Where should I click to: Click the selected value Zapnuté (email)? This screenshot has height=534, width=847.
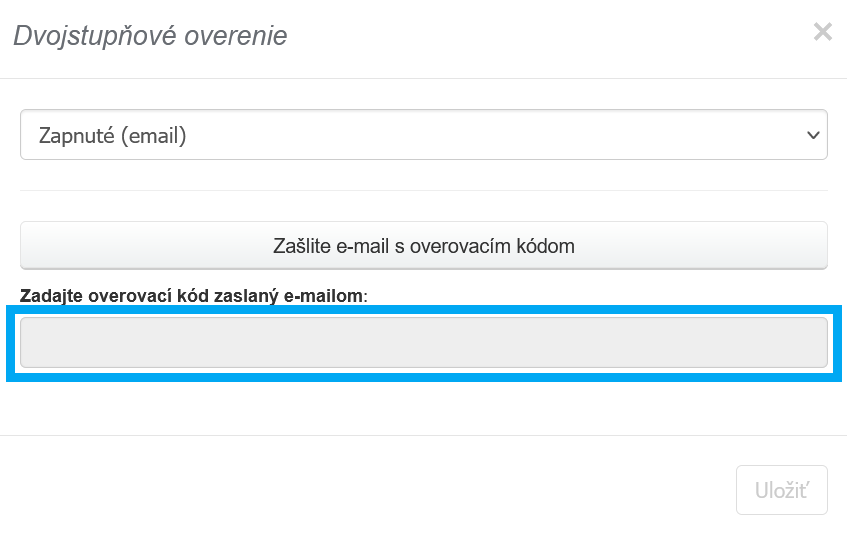click(x=113, y=135)
